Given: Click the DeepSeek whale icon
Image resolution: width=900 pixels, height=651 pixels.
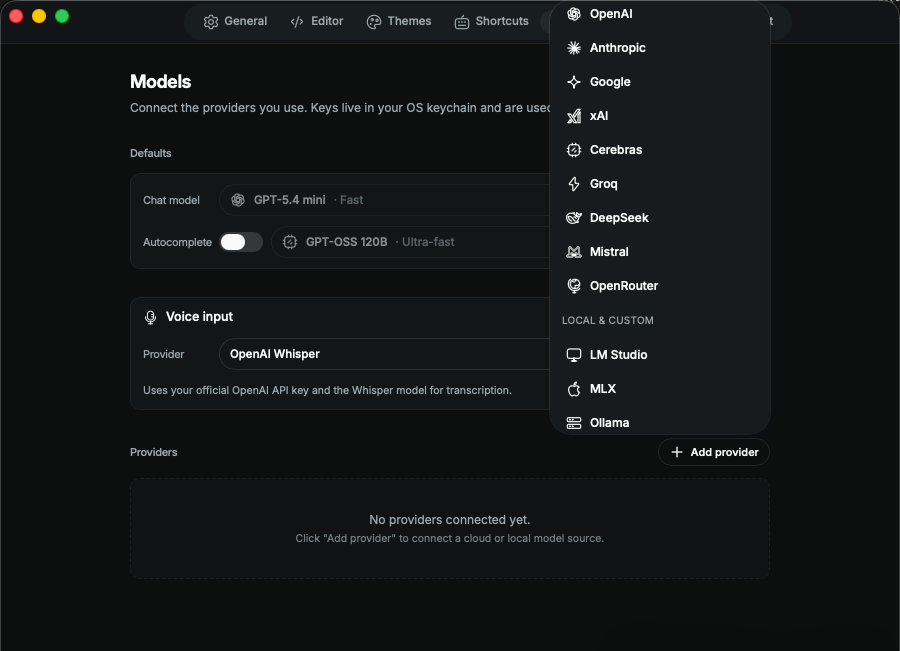Looking at the screenshot, I should click(x=574, y=218).
